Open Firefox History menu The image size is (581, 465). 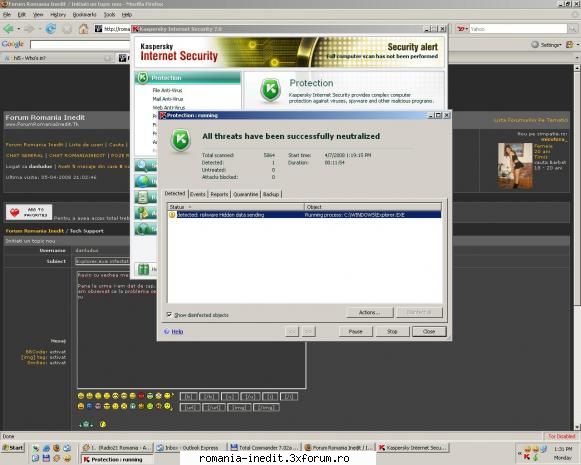pos(58,14)
